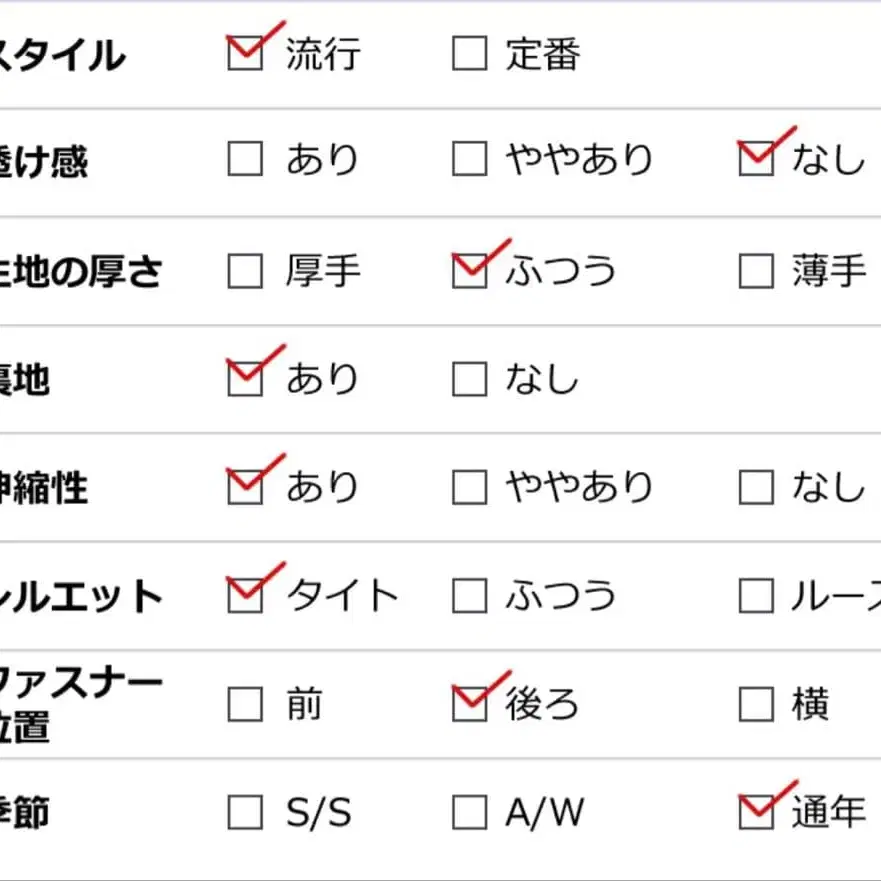Tick the 横 fastener position checkbox
This screenshot has height=881, width=881.
pos(756,705)
